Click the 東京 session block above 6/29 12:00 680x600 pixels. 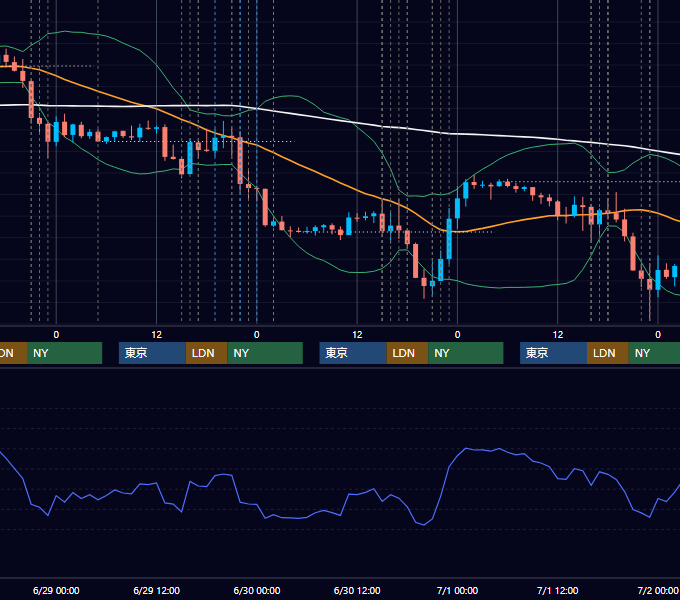tap(152, 353)
